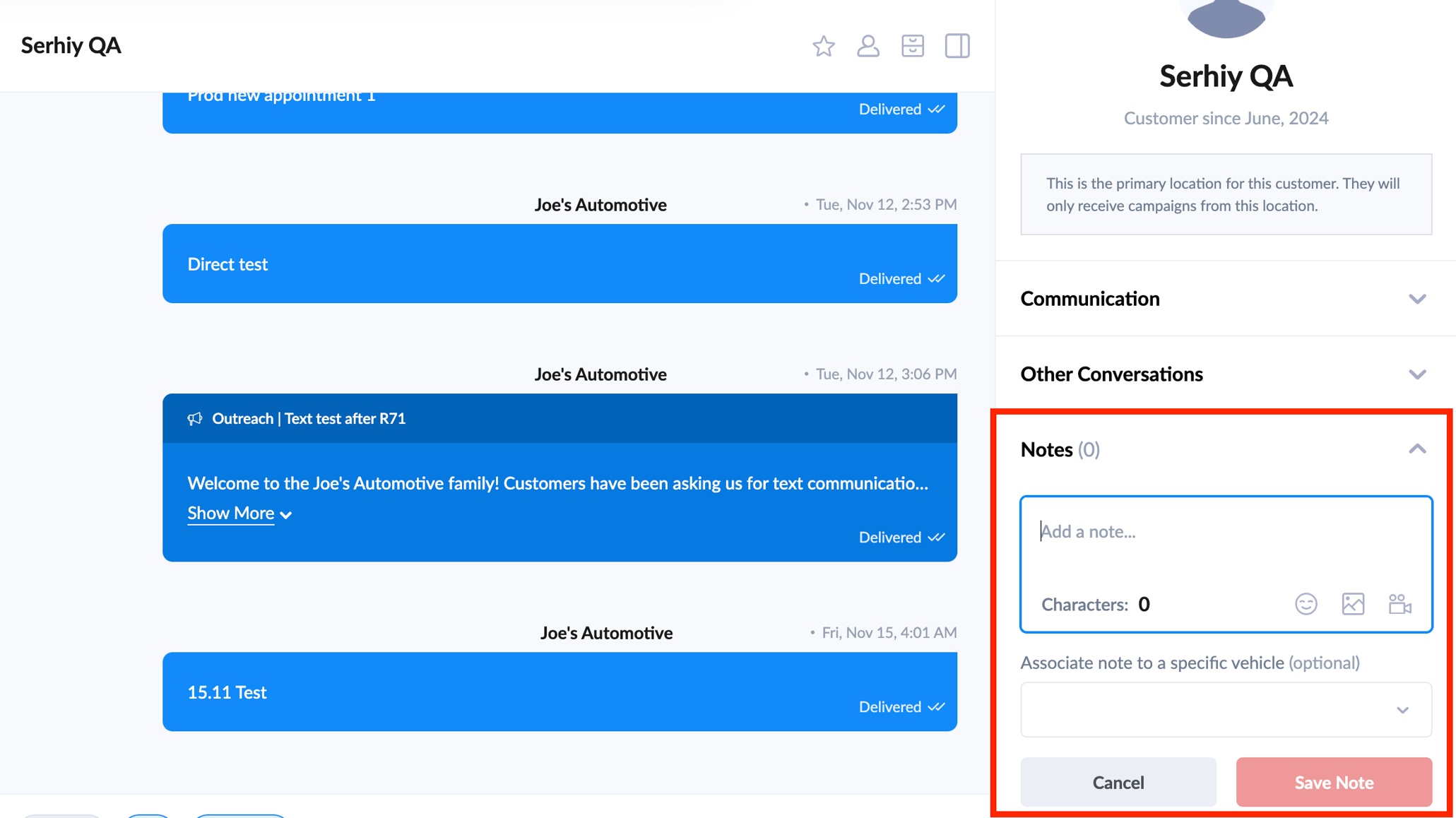Focus the Add a note text field
The image size is (1456, 818).
(x=1226, y=532)
